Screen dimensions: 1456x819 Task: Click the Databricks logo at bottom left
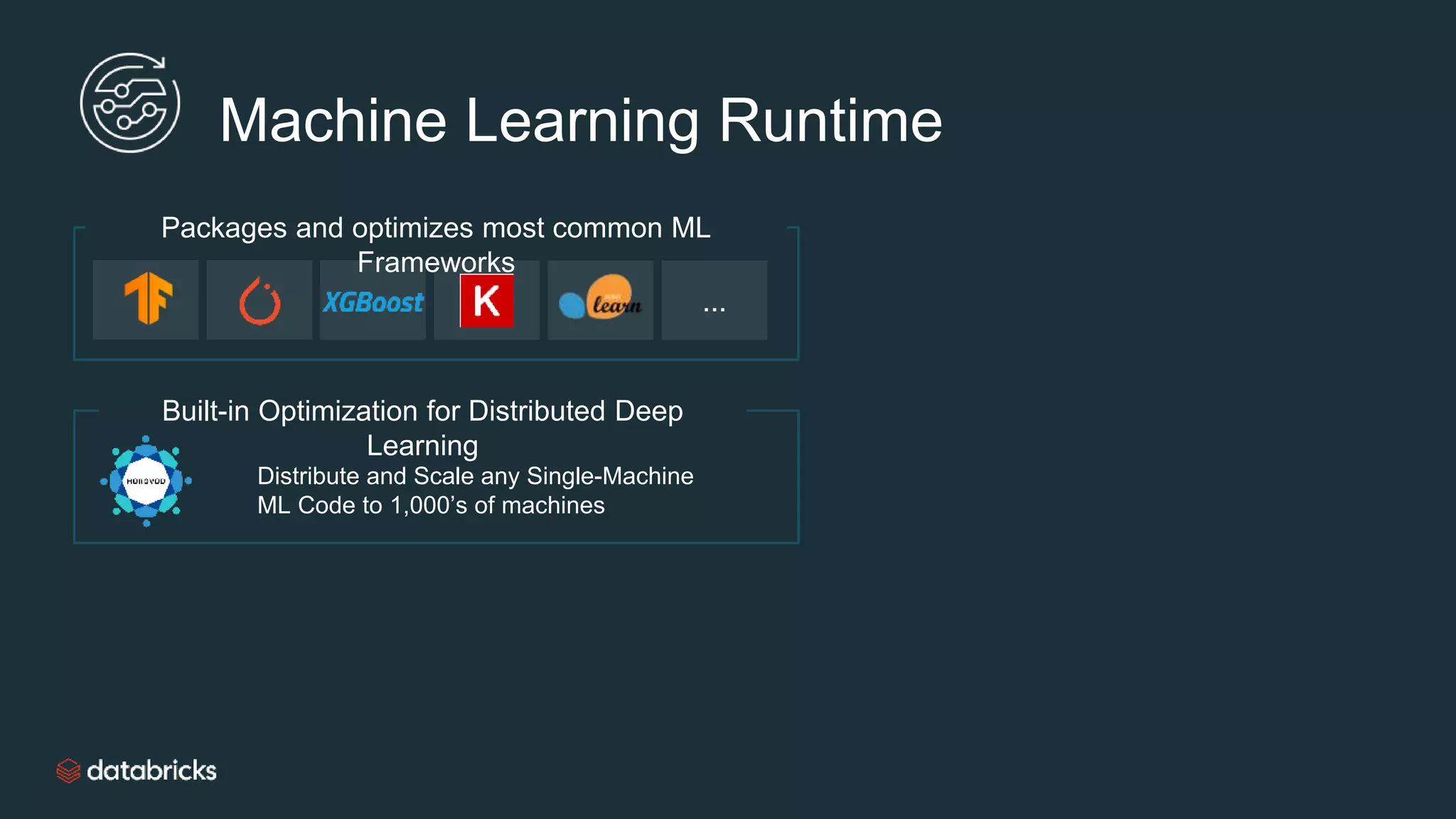tap(136, 771)
